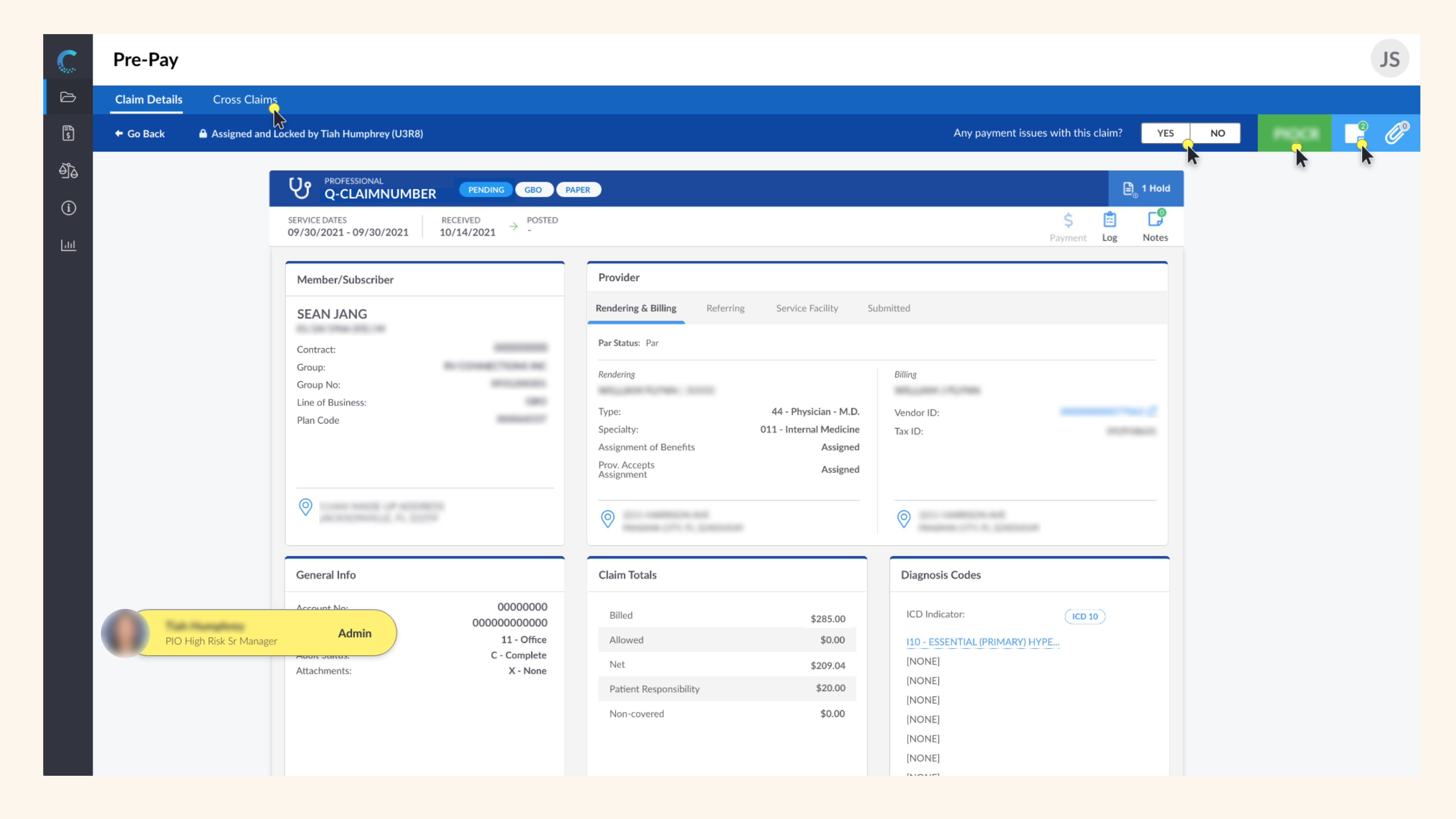This screenshot has width=1456, height=819.
Task: Select YES for payment issues
Action: (1165, 133)
